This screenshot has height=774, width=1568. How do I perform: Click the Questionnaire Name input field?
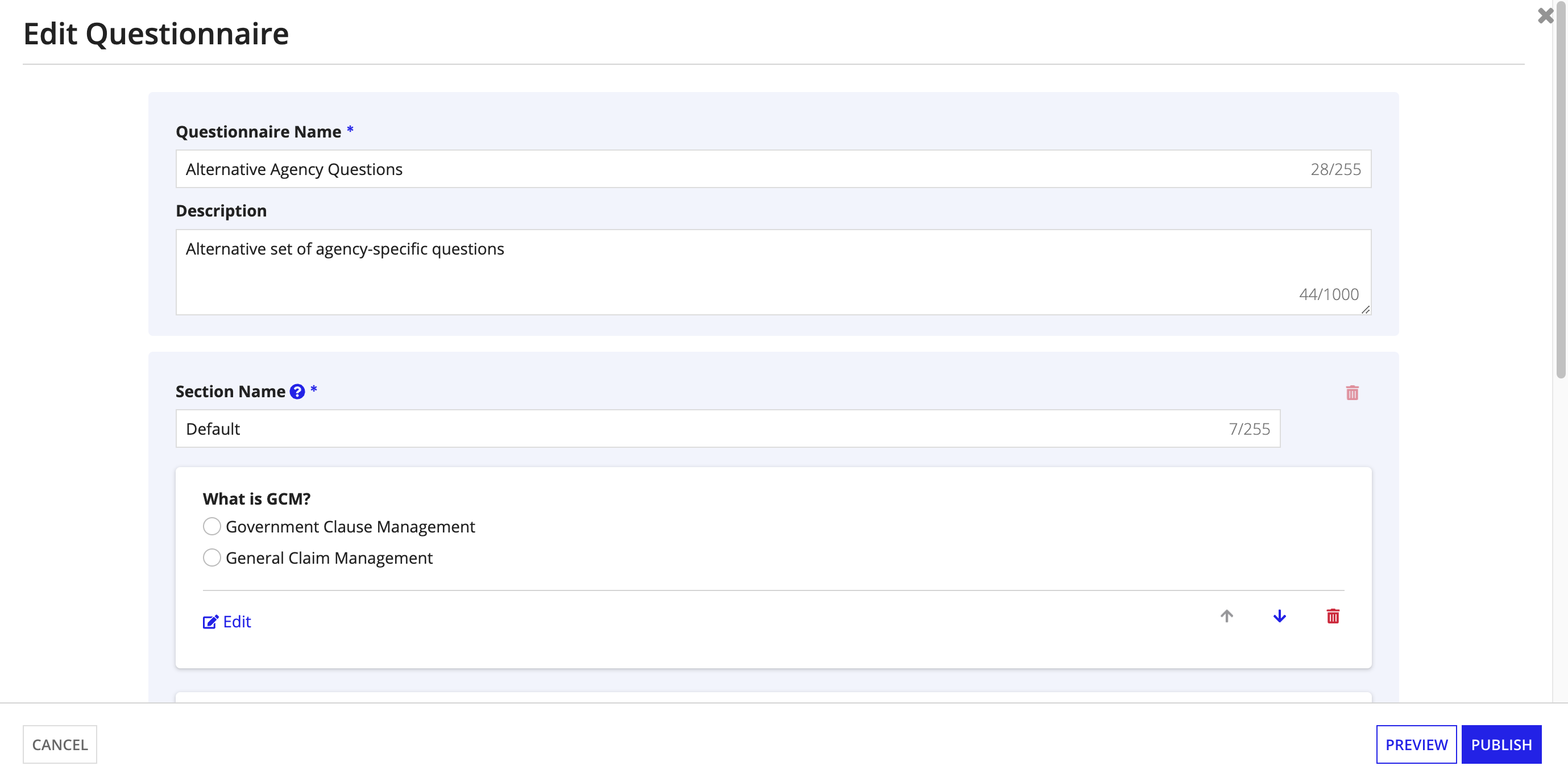pyautogui.click(x=773, y=169)
